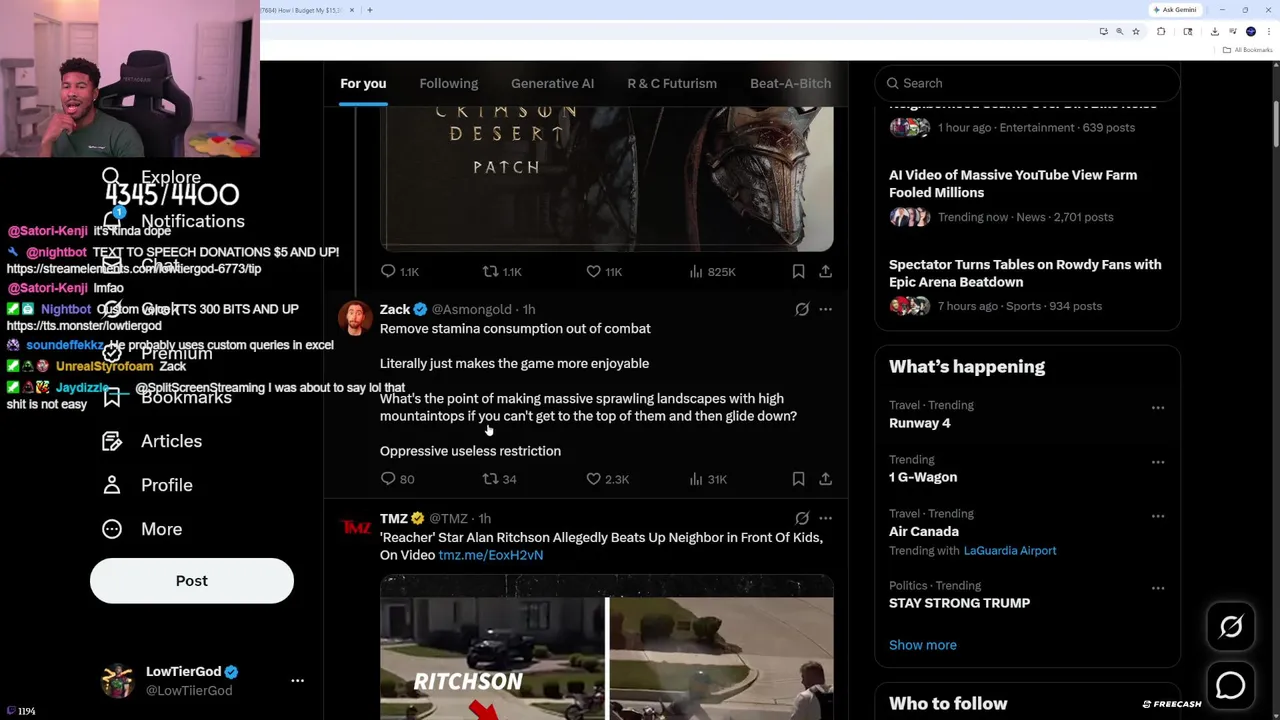This screenshot has height=720, width=1280.
Task: Open the floating Messages chat button
Action: pyautogui.click(x=1231, y=685)
